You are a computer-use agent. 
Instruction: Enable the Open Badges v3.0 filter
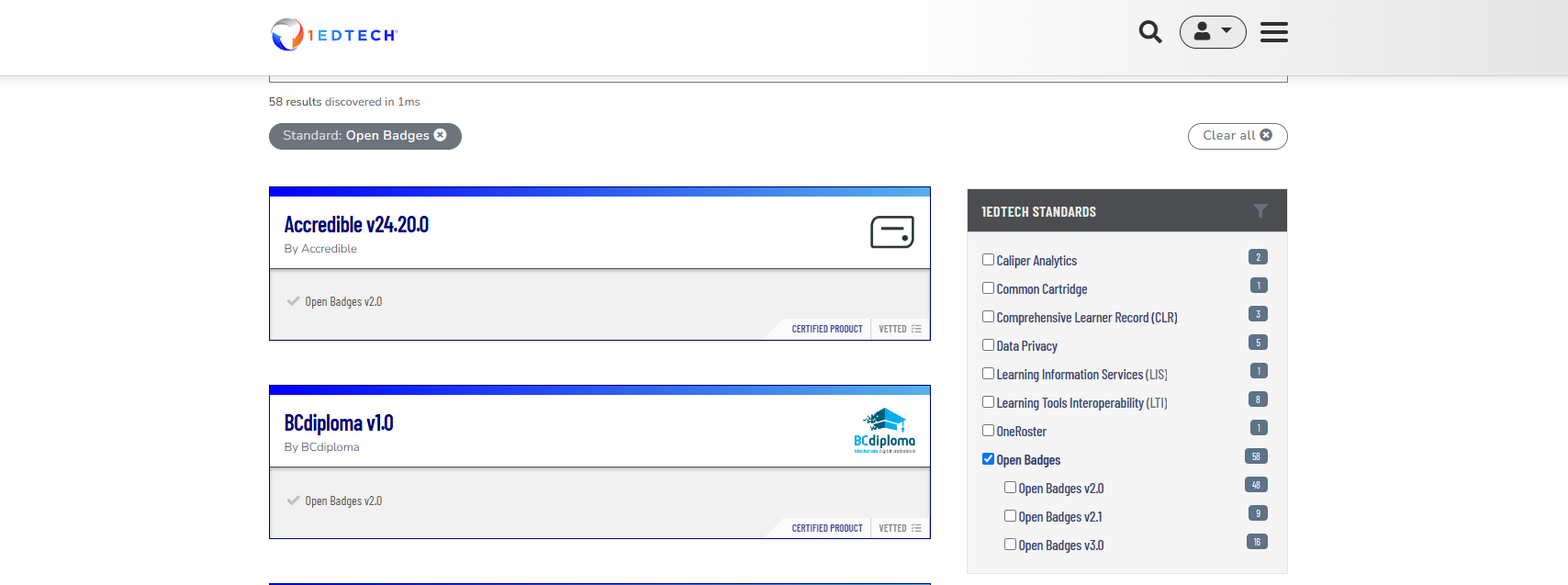[x=1011, y=545]
